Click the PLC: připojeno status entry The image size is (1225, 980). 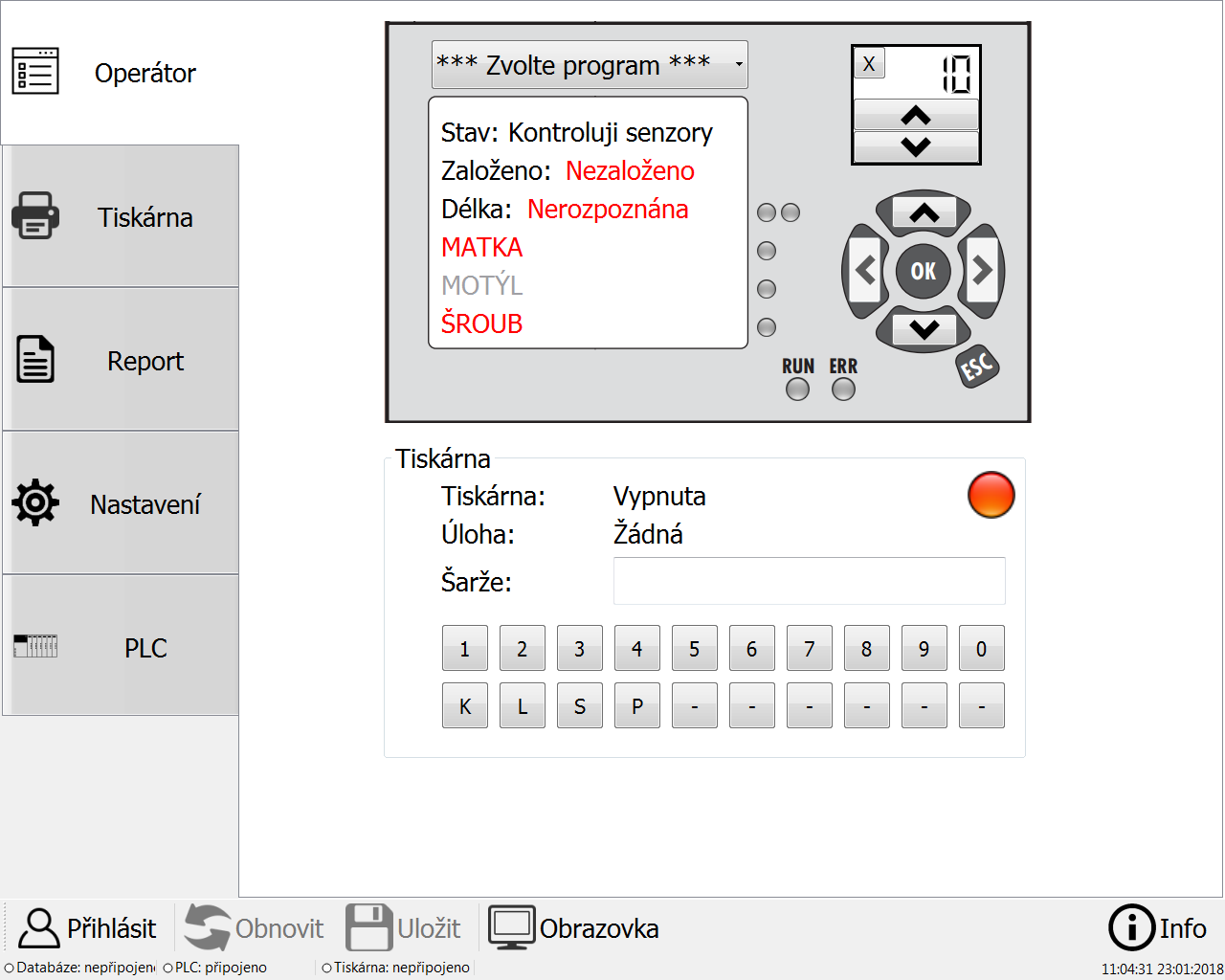coord(214,968)
